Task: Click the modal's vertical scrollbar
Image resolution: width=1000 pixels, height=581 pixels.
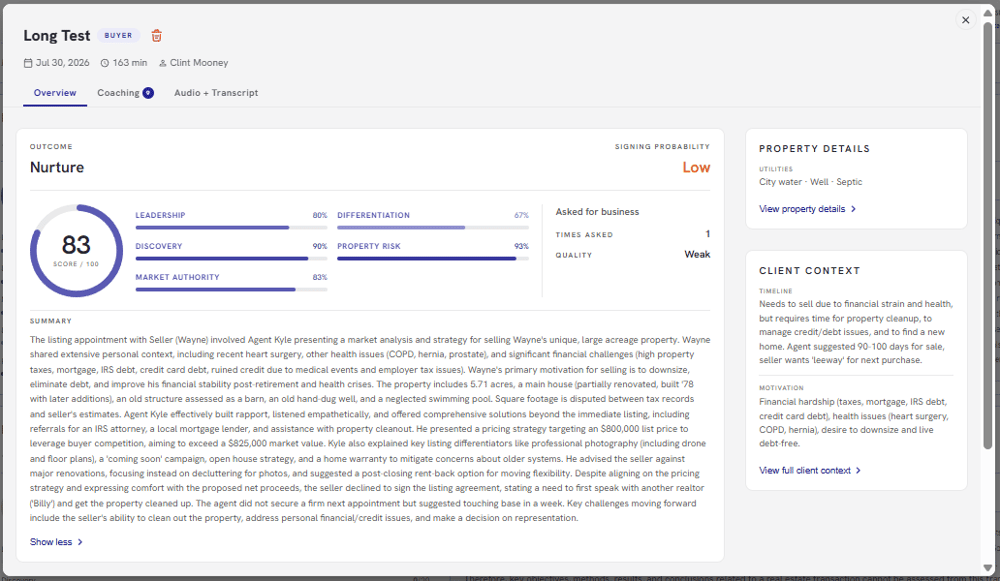Action: tap(987, 235)
